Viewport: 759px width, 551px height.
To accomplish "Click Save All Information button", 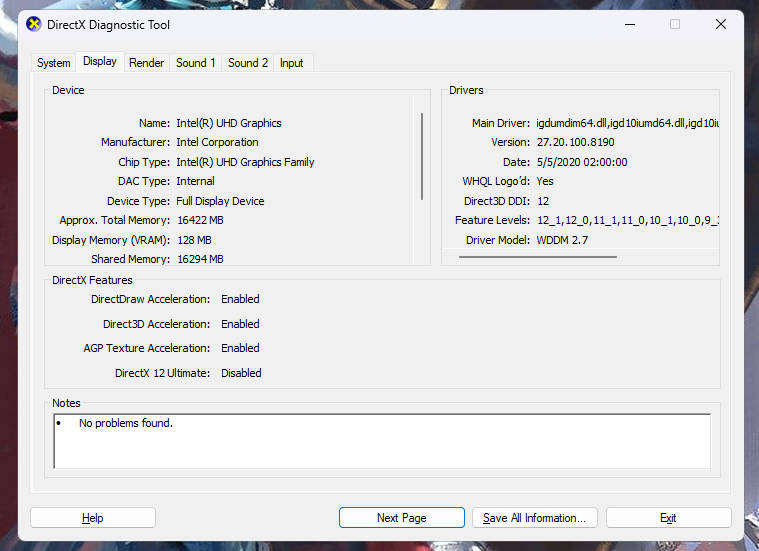I will 535,518.
